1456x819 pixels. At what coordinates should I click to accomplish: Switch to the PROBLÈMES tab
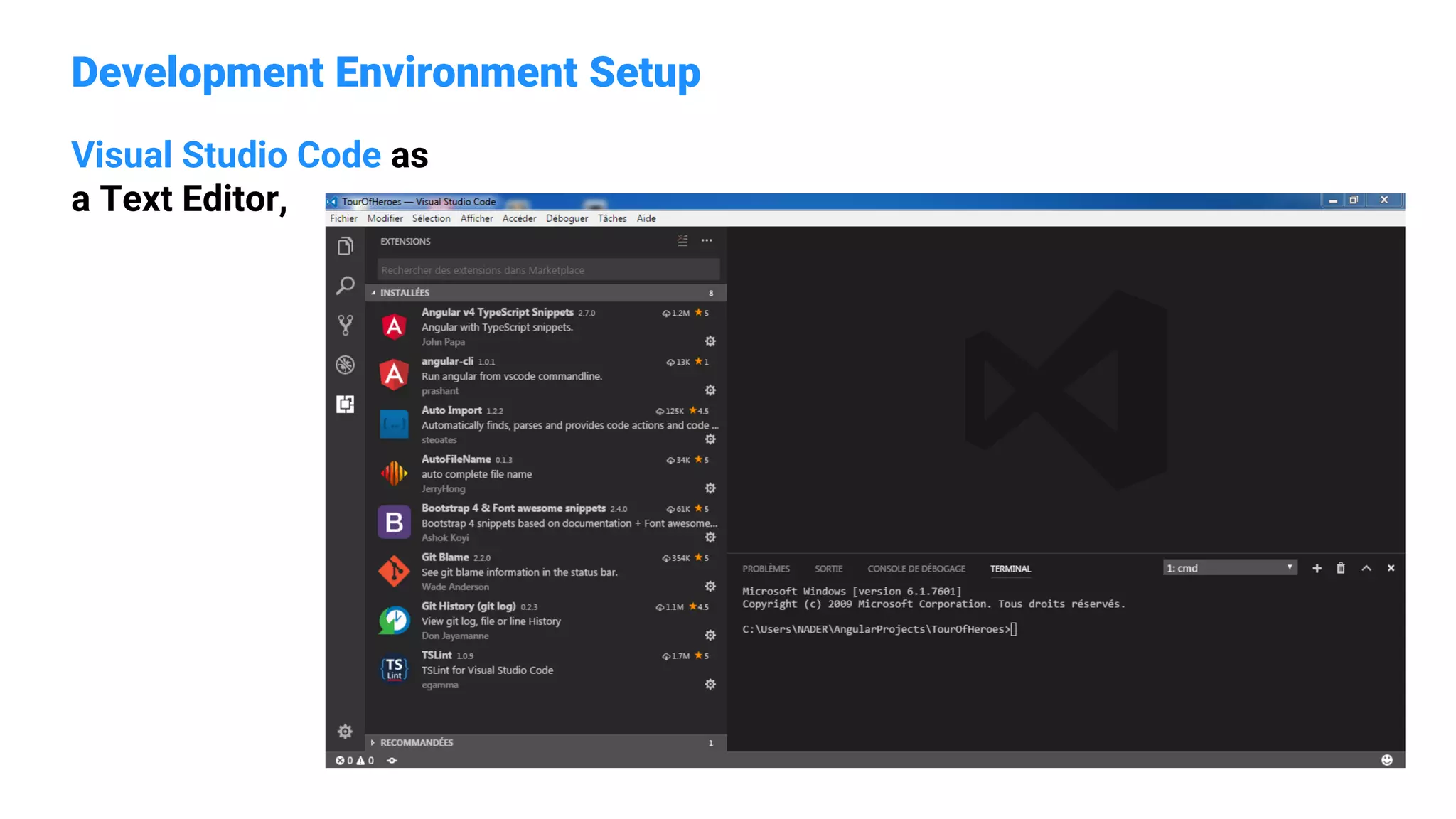click(766, 569)
